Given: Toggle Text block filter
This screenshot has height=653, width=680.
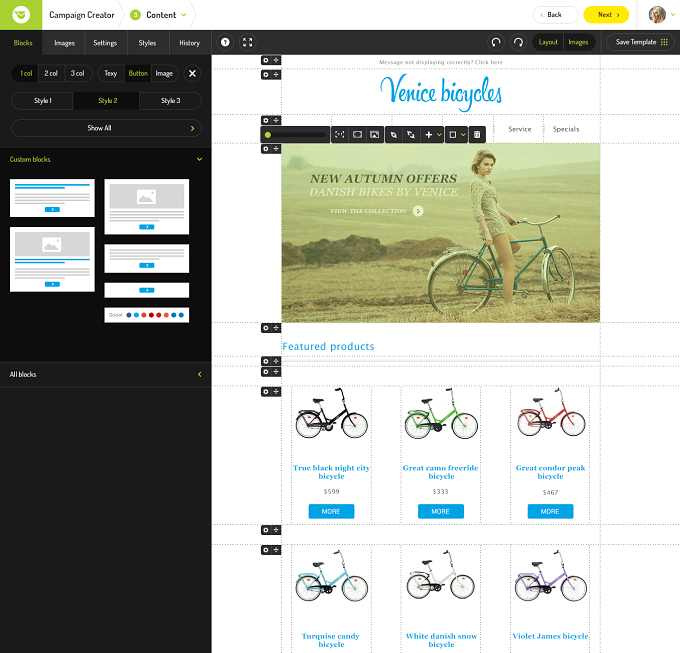Looking at the screenshot, I should pyautogui.click(x=111, y=73).
